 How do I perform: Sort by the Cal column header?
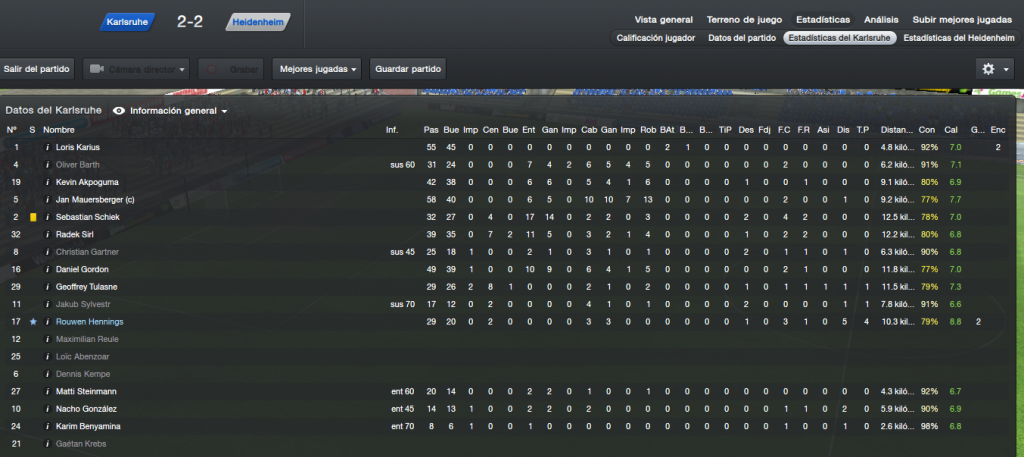(951, 130)
